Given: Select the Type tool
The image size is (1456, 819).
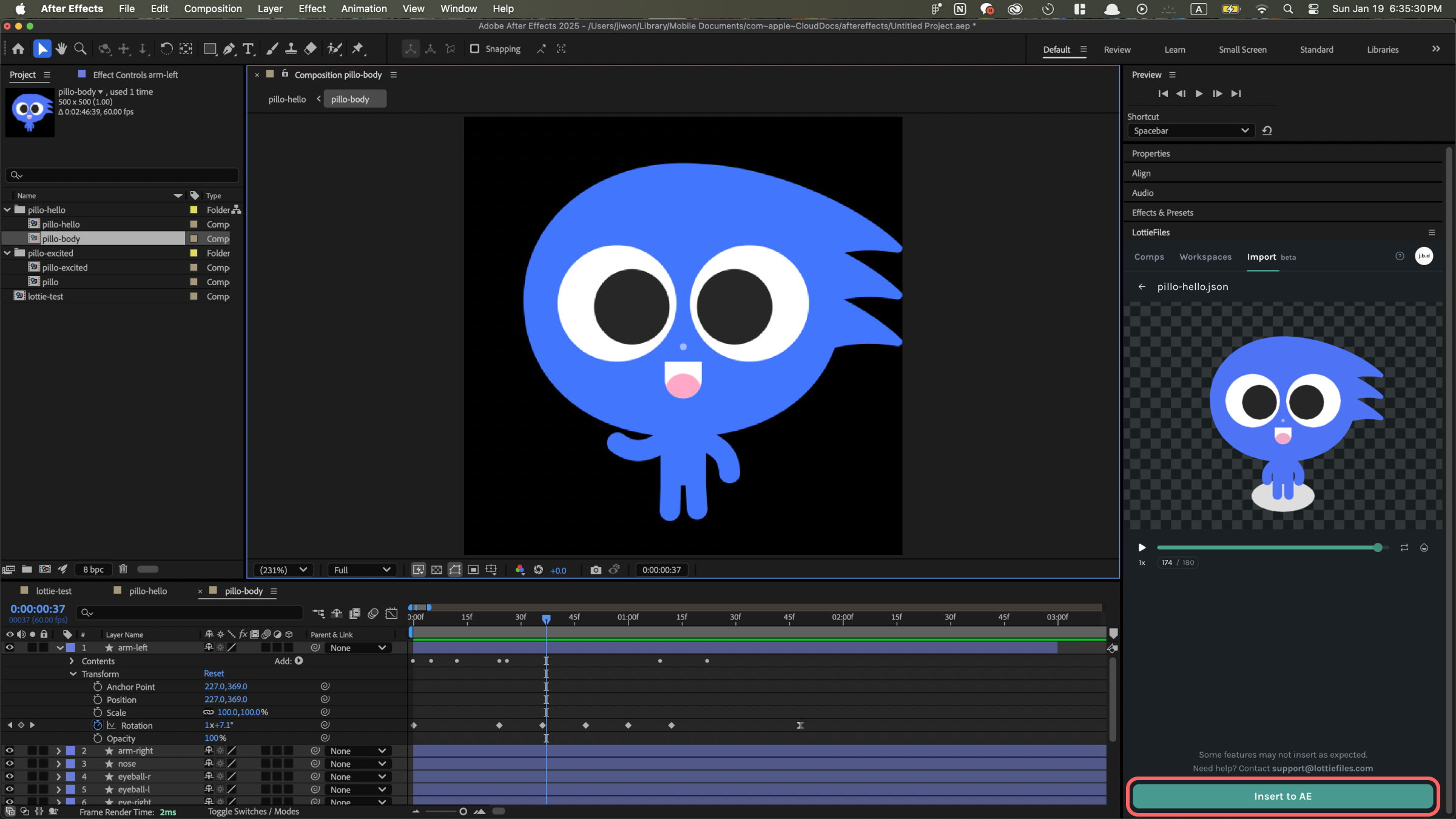Looking at the screenshot, I should [x=248, y=49].
